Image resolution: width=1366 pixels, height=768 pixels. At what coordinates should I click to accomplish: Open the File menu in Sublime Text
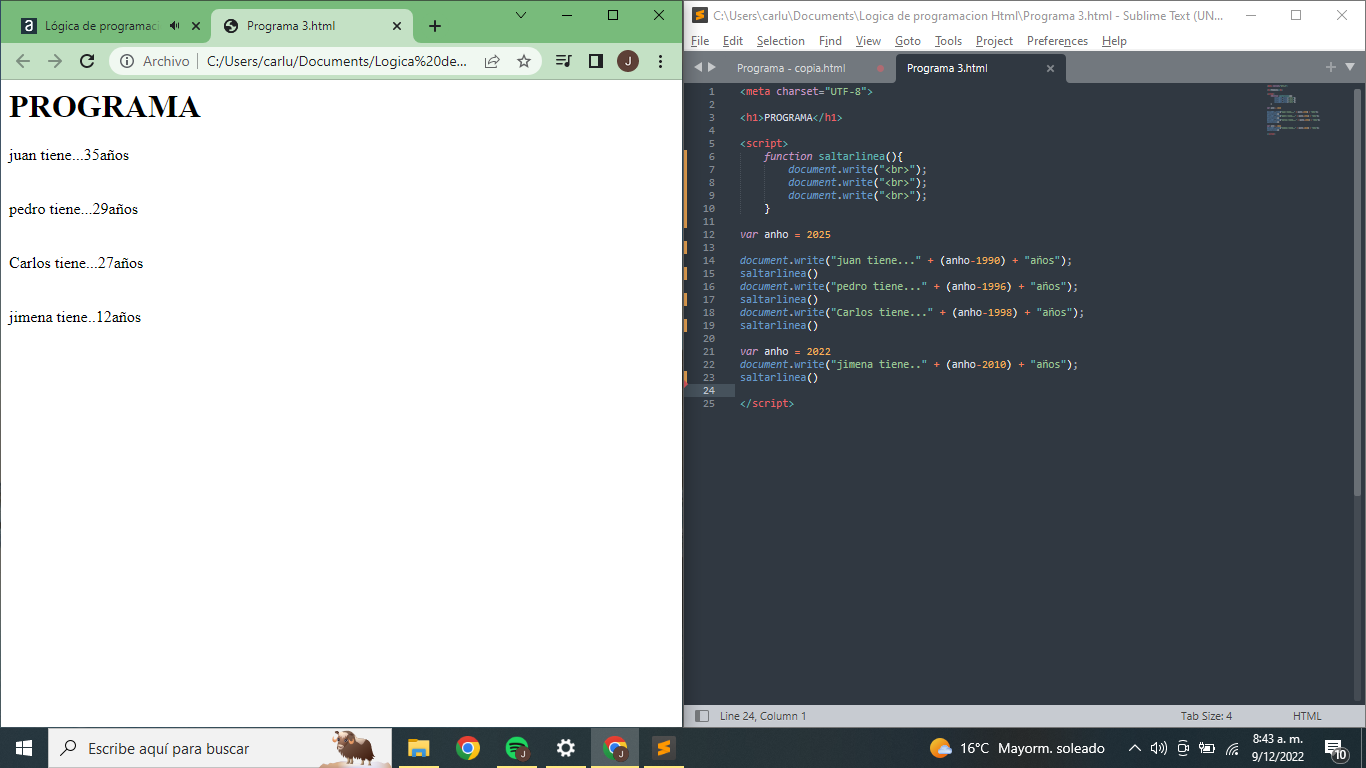(700, 41)
